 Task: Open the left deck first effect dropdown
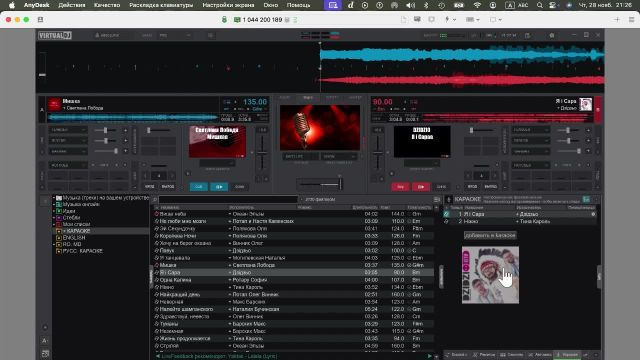(x=68, y=130)
